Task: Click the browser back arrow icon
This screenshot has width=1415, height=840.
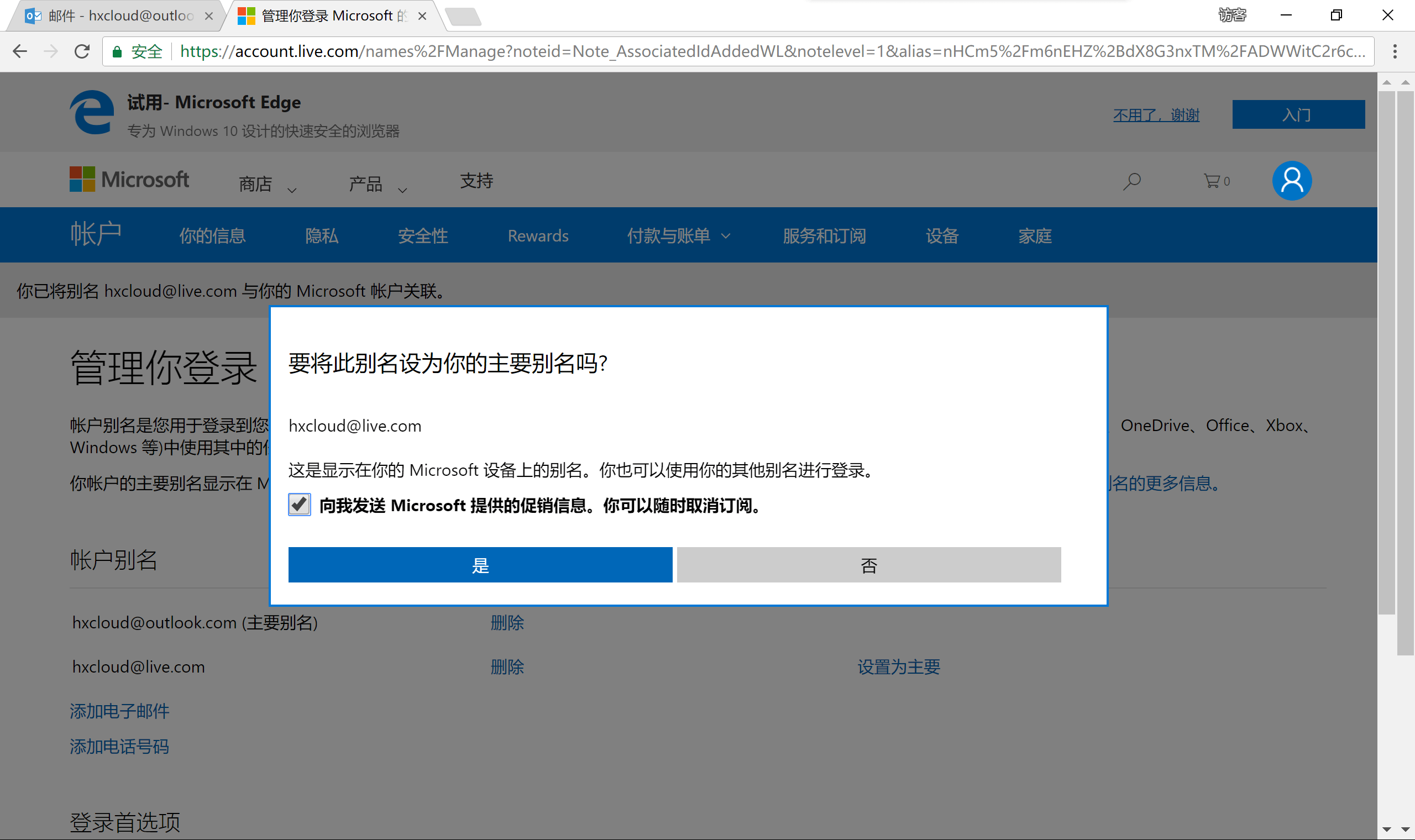Action: 20,51
